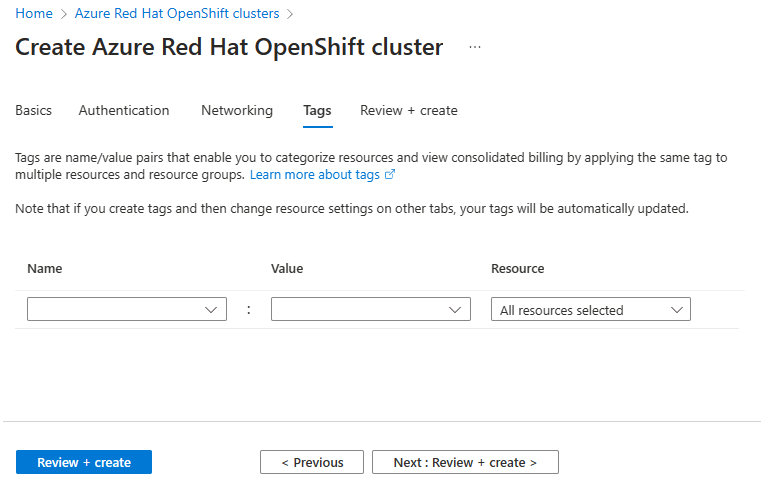Click the Name column header
This screenshot has height=492, width=761.
(x=45, y=269)
